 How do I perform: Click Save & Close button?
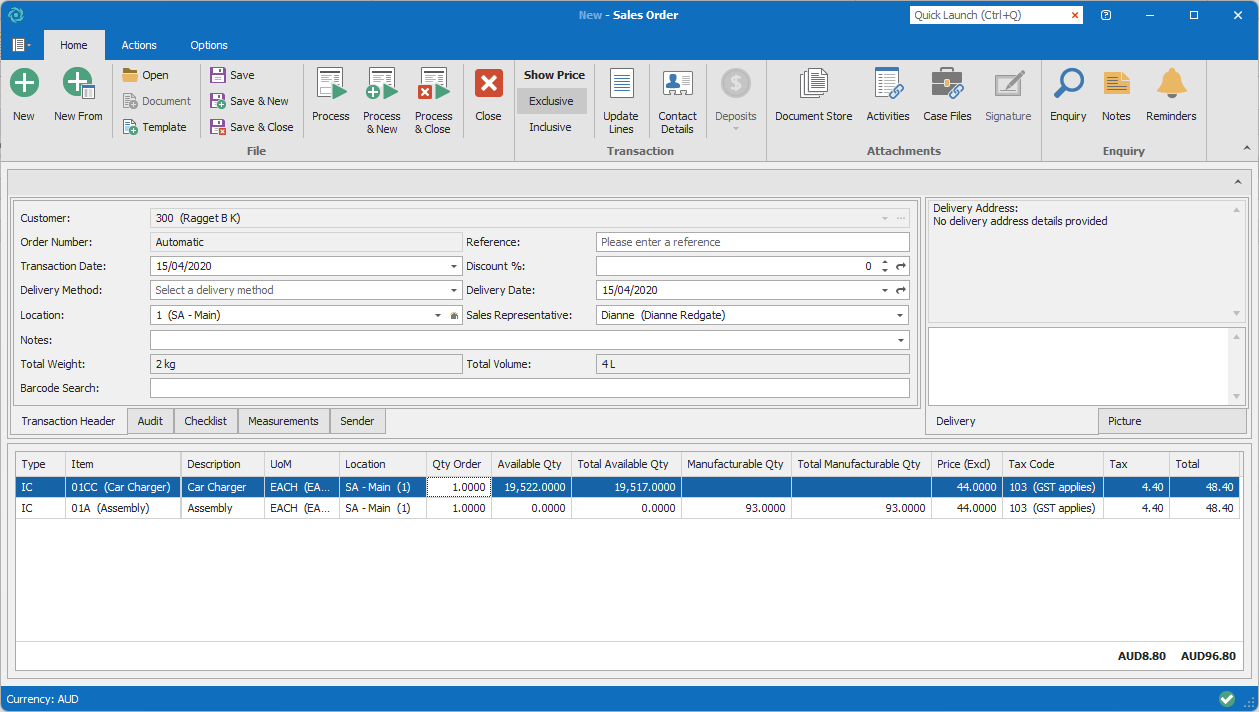(x=252, y=127)
